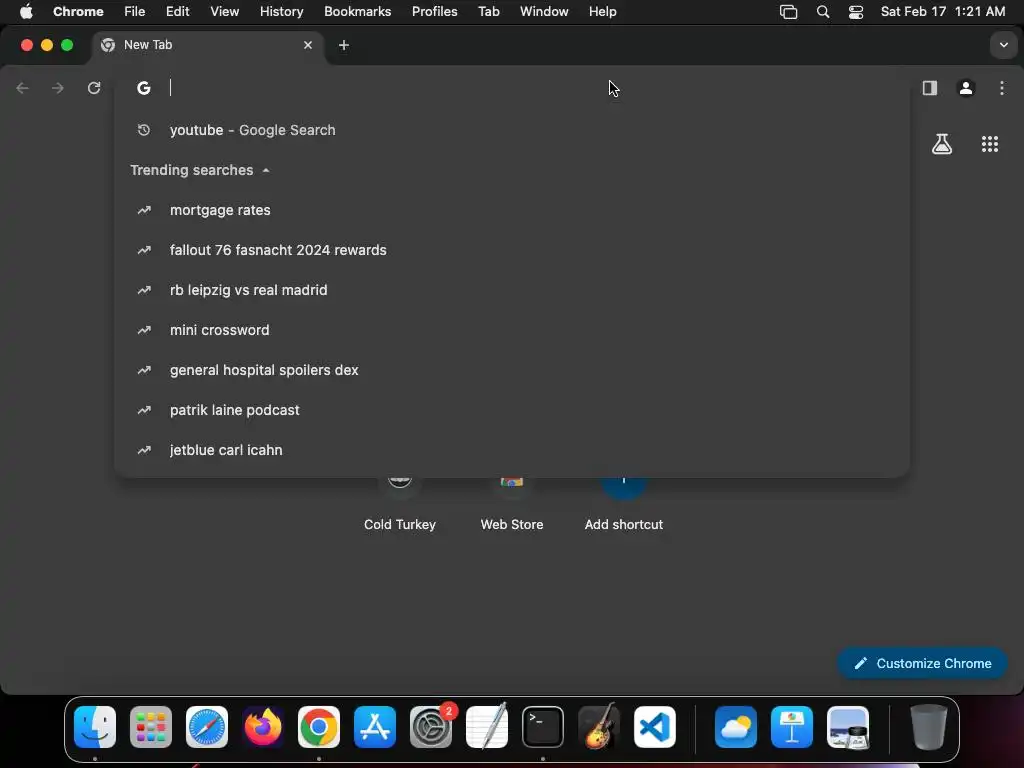Image resolution: width=1024 pixels, height=768 pixels.
Task: Open the Tab menu in menu bar
Action: pyautogui.click(x=488, y=12)
